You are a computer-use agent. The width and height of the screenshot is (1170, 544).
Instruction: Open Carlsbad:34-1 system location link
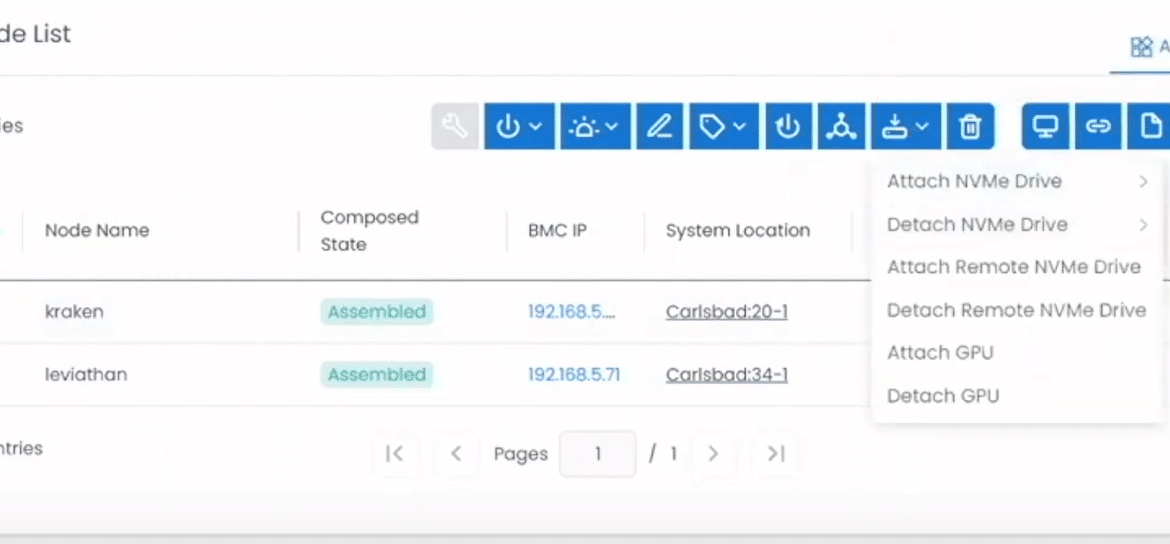coord(727,374)
